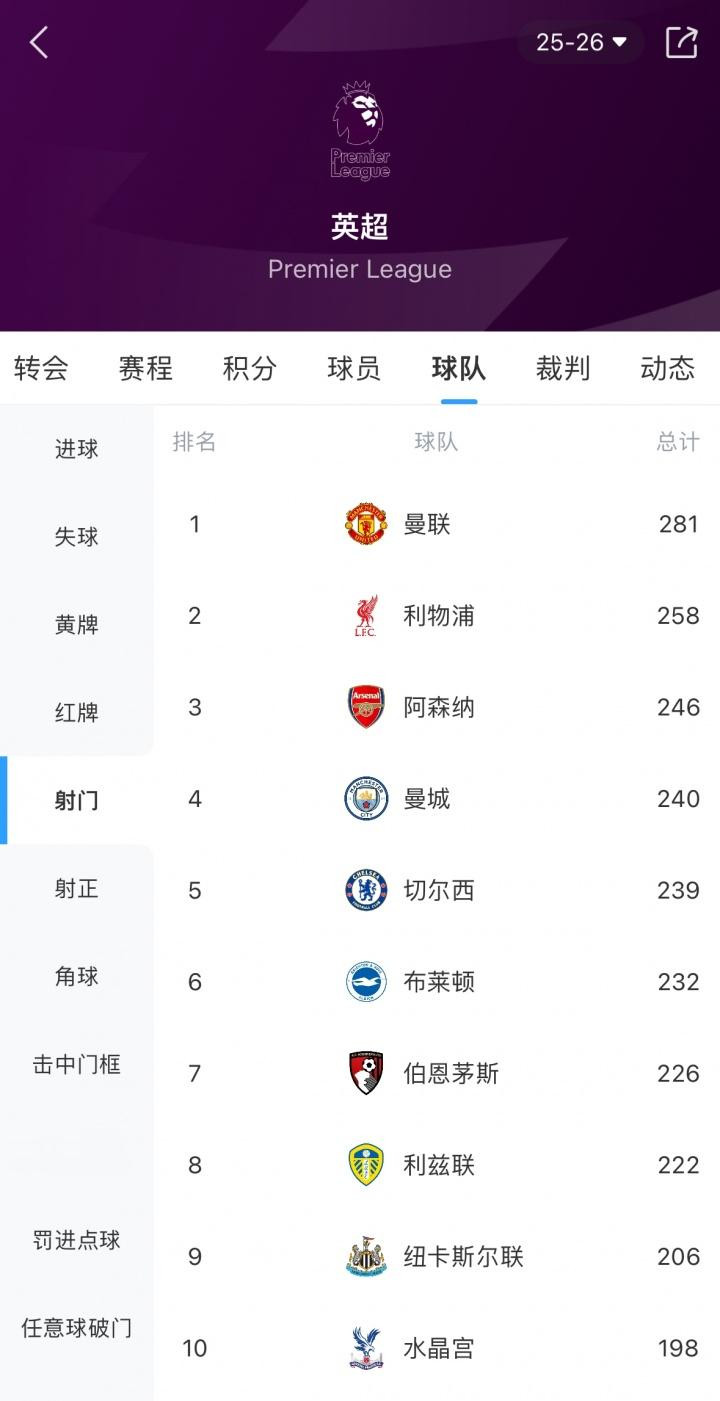Tap the Chelsea club crest
The width and height of the screenshot is (720, 1401).
click(366, 890)
